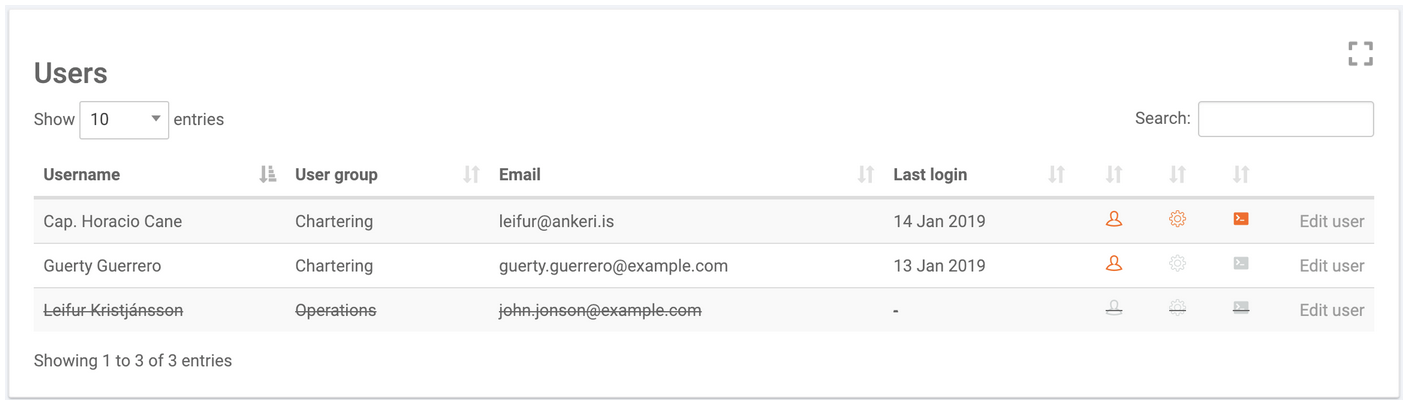
Task: Click Edit user for Guerty Guerrero
Action: [x=1331, y=266]
